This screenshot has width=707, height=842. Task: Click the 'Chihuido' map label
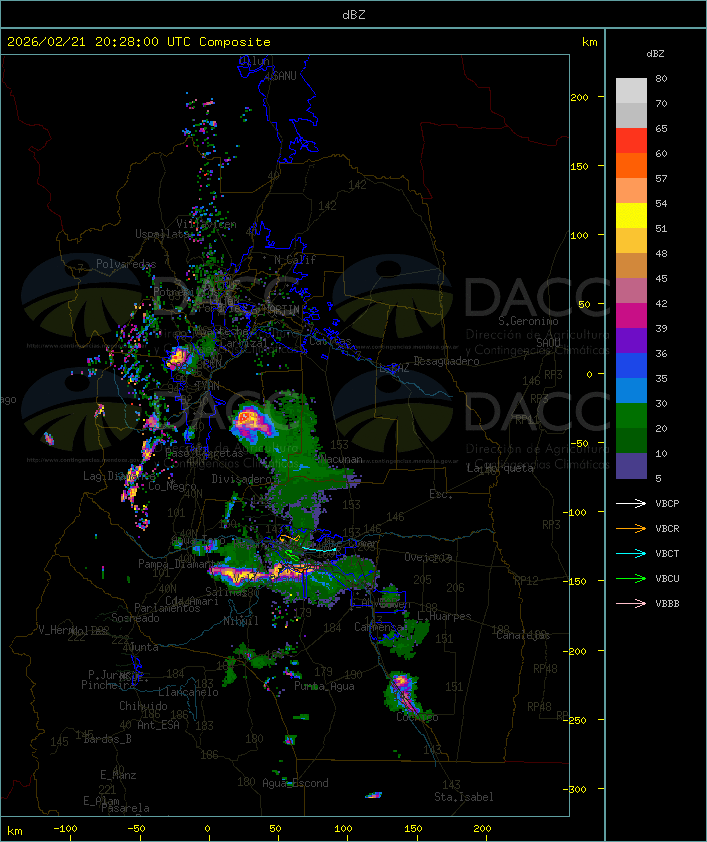tap(143, 706)
